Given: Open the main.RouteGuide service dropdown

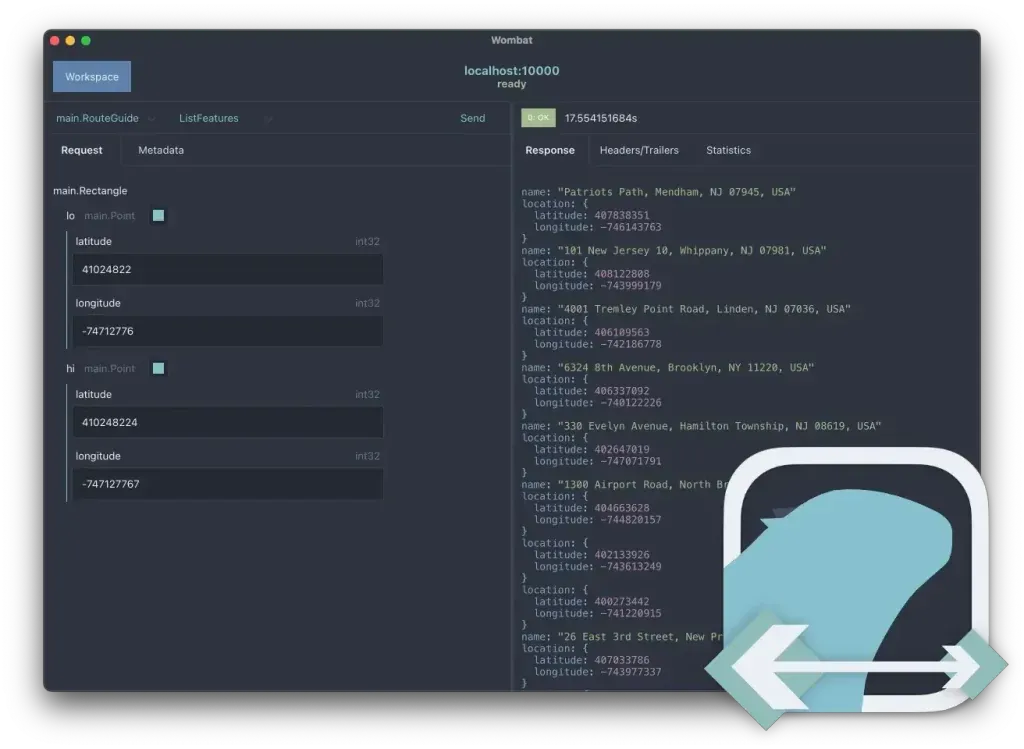Looking at the screenshot, I should [x=98, y=118].
